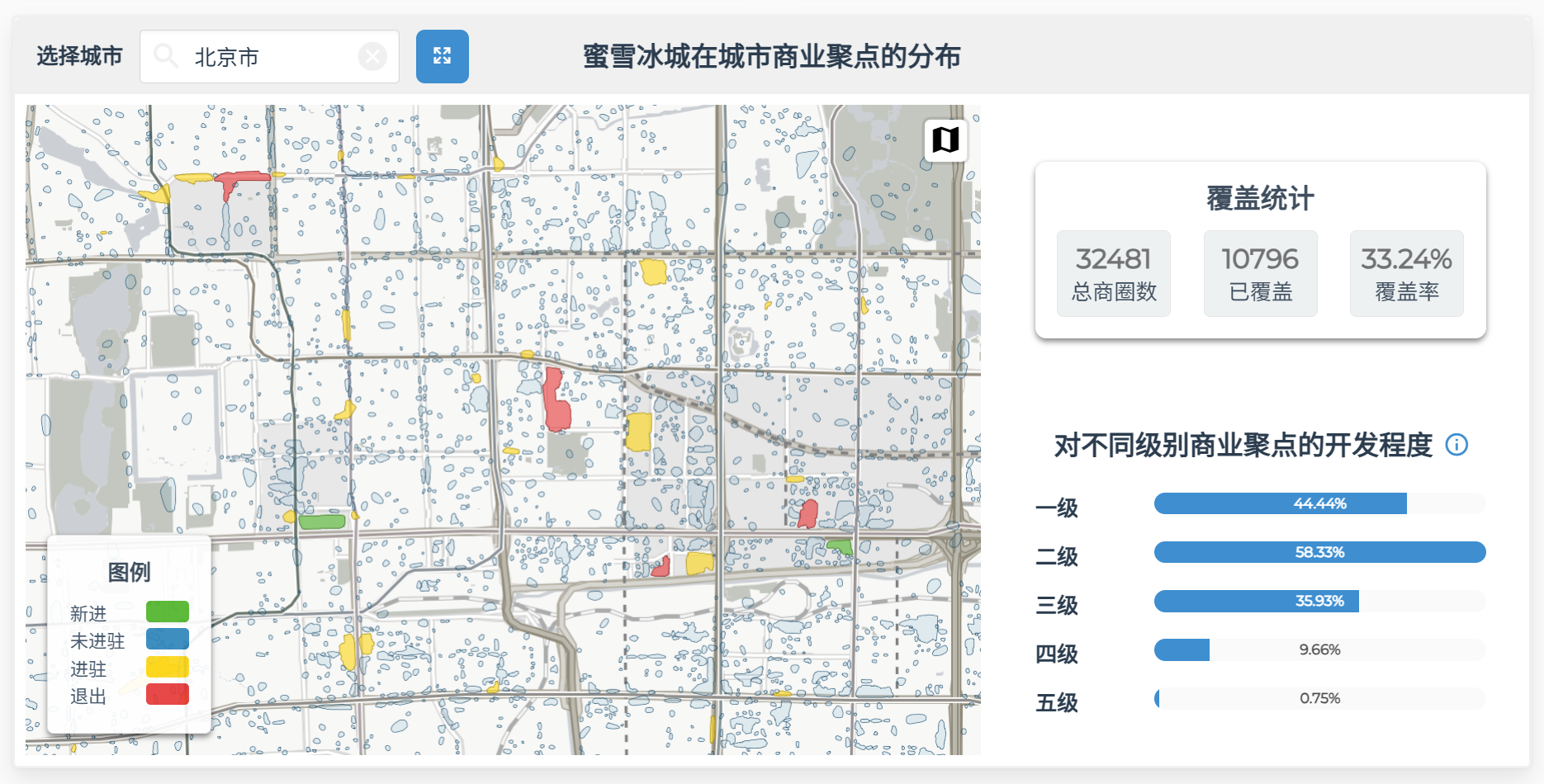
Task: Select the 四级 9.66% progress bar
Action: click(1319, 649)
